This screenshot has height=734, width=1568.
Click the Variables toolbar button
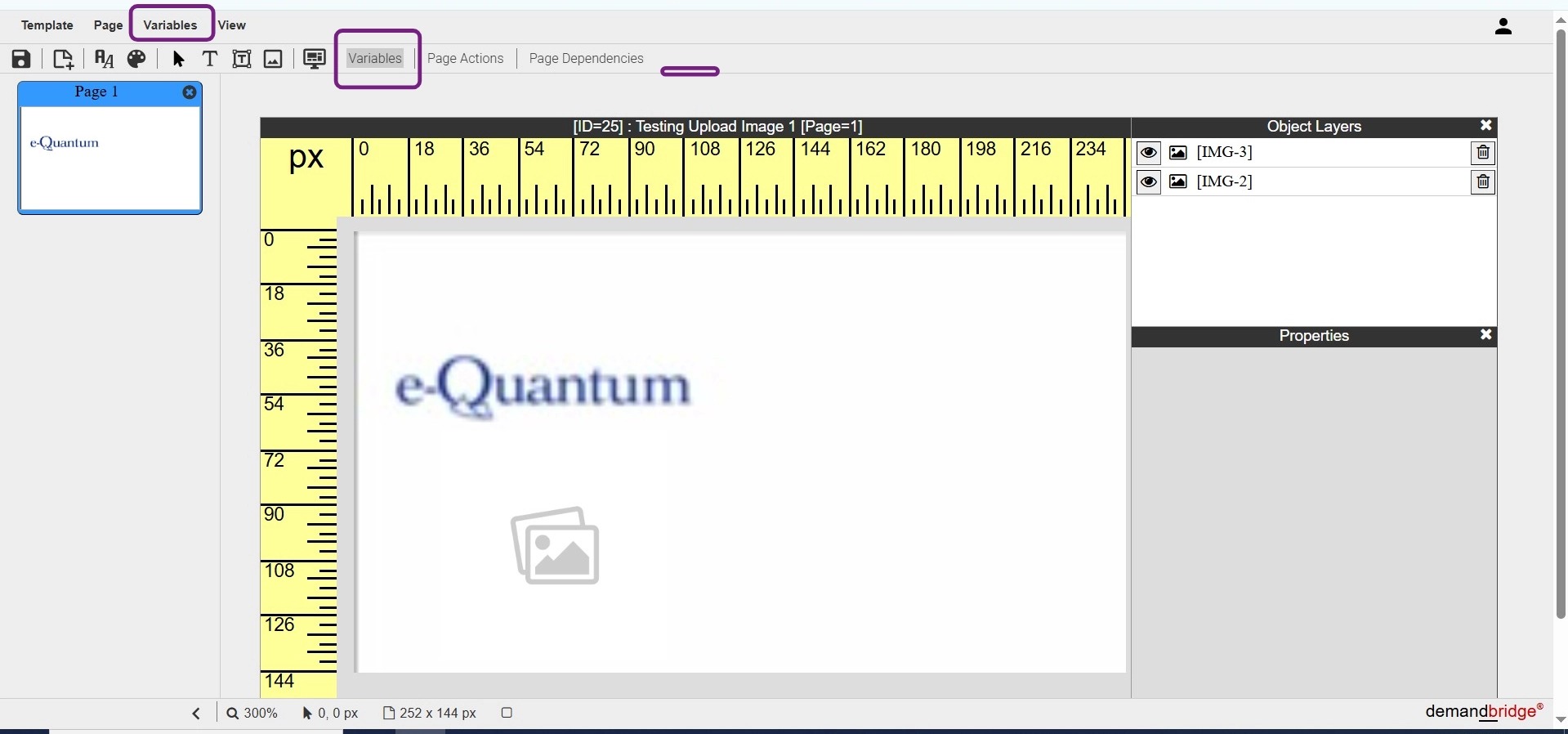click(x=375, y=58)
